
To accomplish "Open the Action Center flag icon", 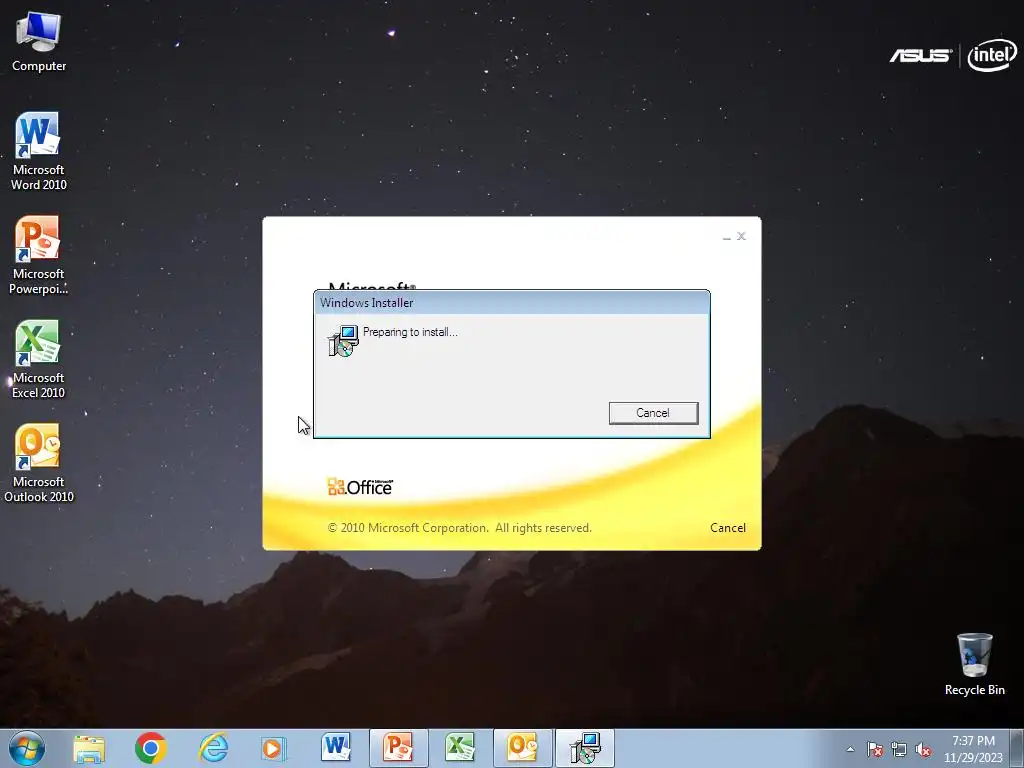I will pos(874,749).
